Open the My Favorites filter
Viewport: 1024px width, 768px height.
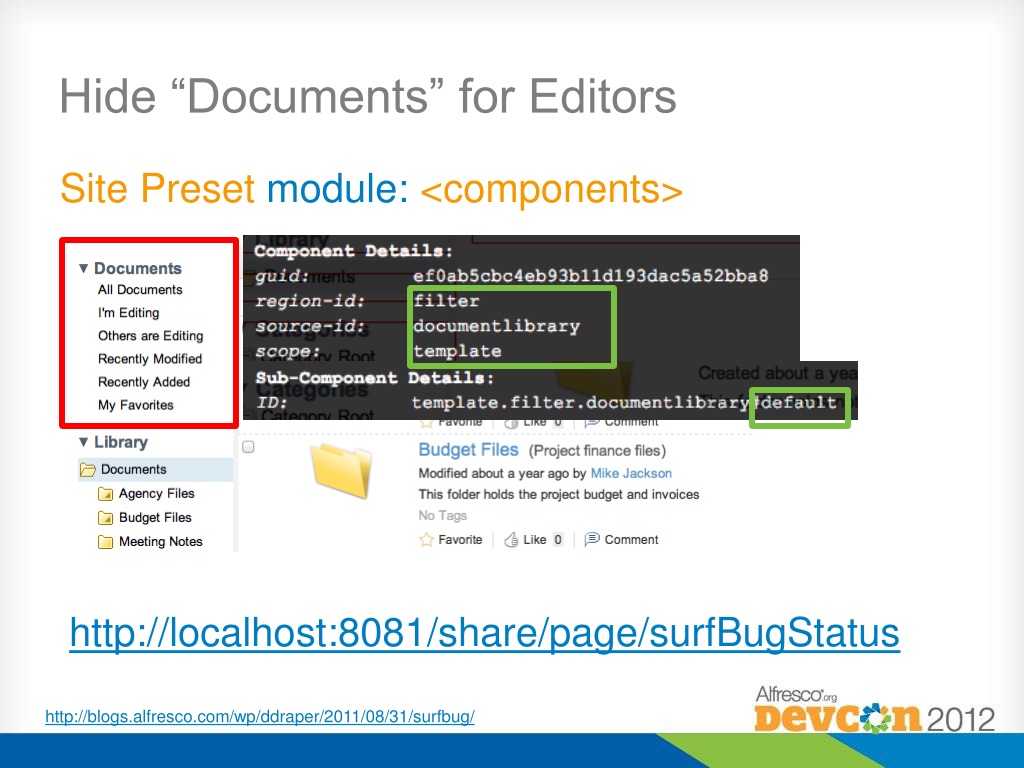136,405
